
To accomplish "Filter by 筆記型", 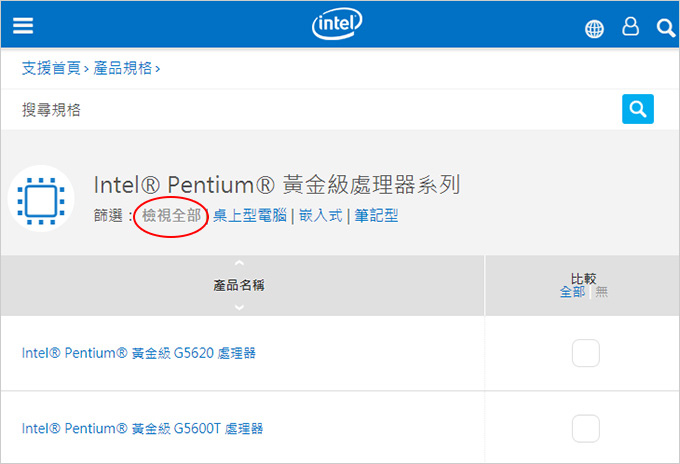I will (x=376, y=216).
